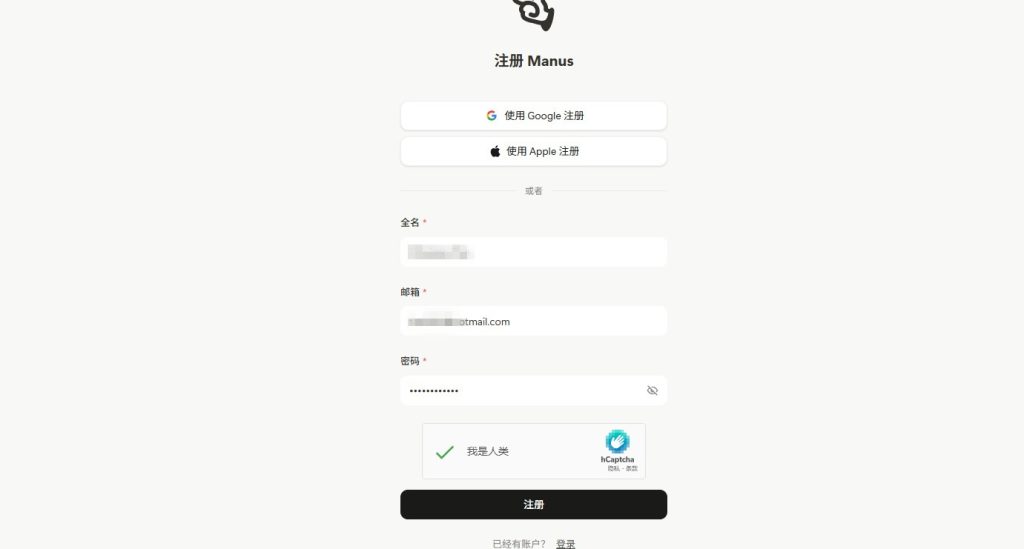Open the 登录 login link
The image size is (1024, 549).
(566, 544)
